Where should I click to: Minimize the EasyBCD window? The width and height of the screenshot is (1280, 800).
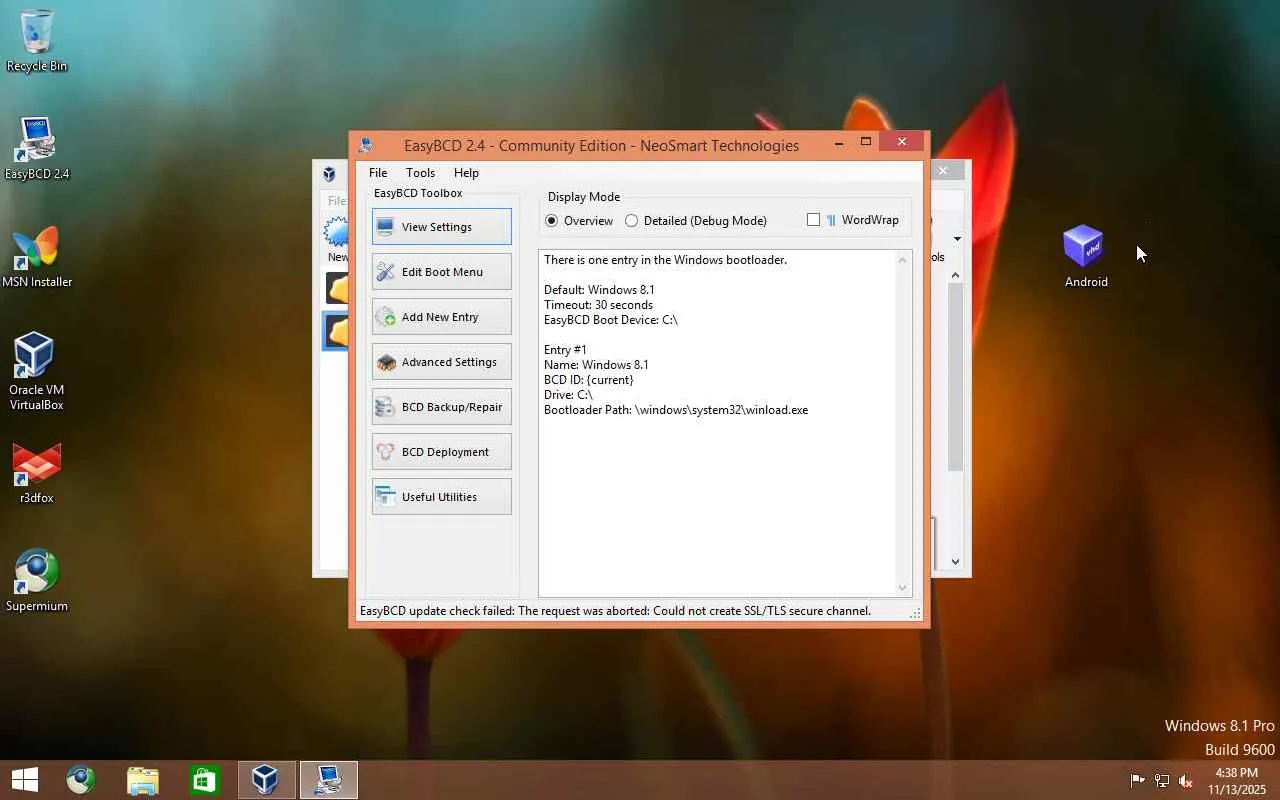click(838, 143)
